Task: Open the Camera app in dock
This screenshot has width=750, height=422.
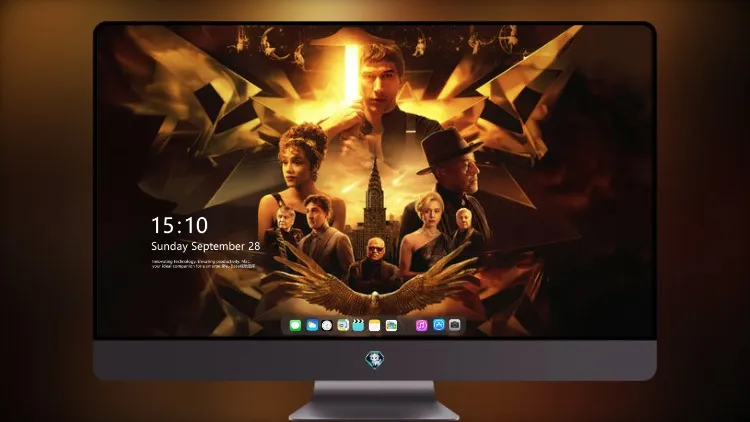Action: (x=455, y=325)
